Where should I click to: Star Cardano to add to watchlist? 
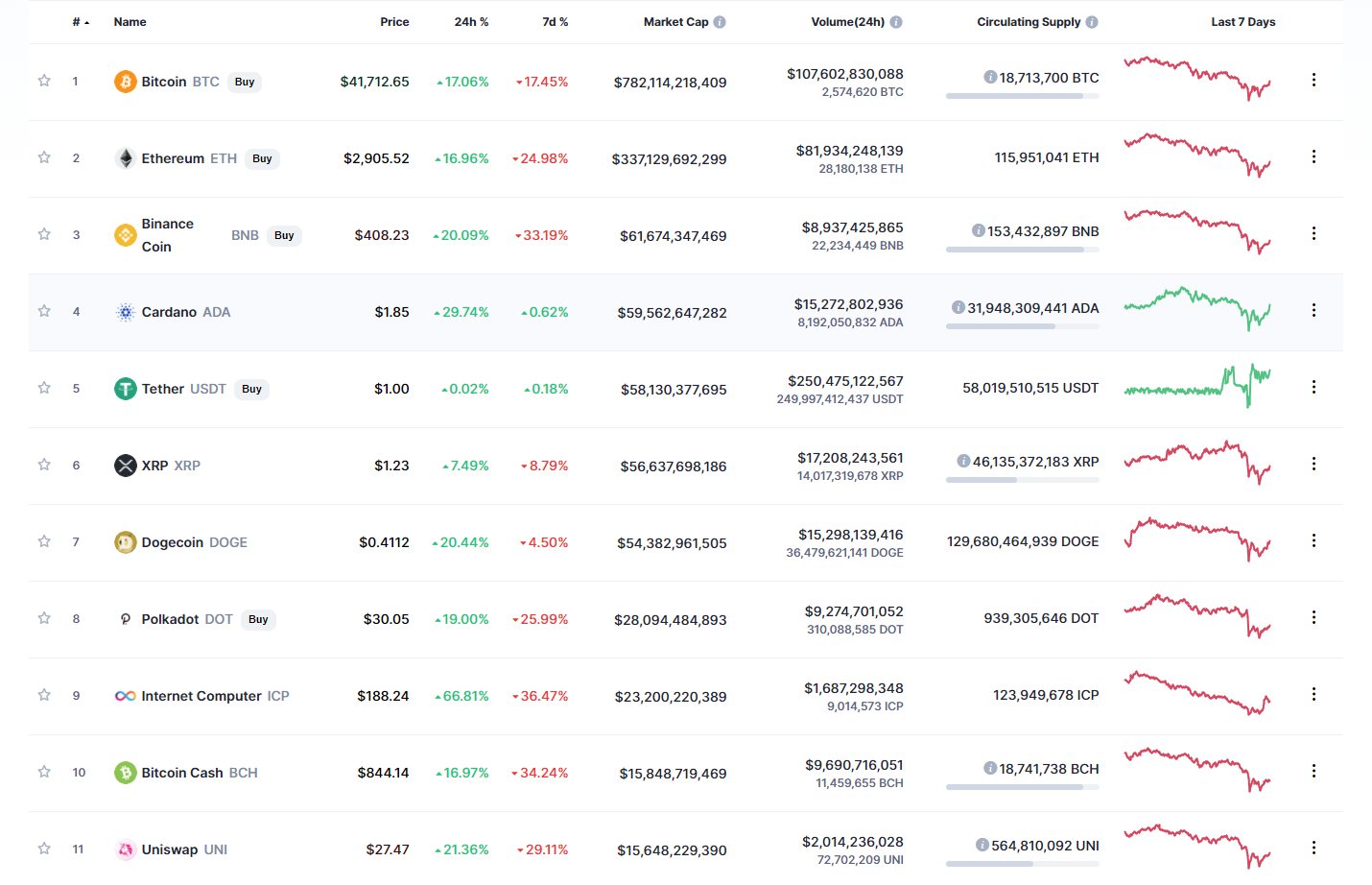pos(44,311)
